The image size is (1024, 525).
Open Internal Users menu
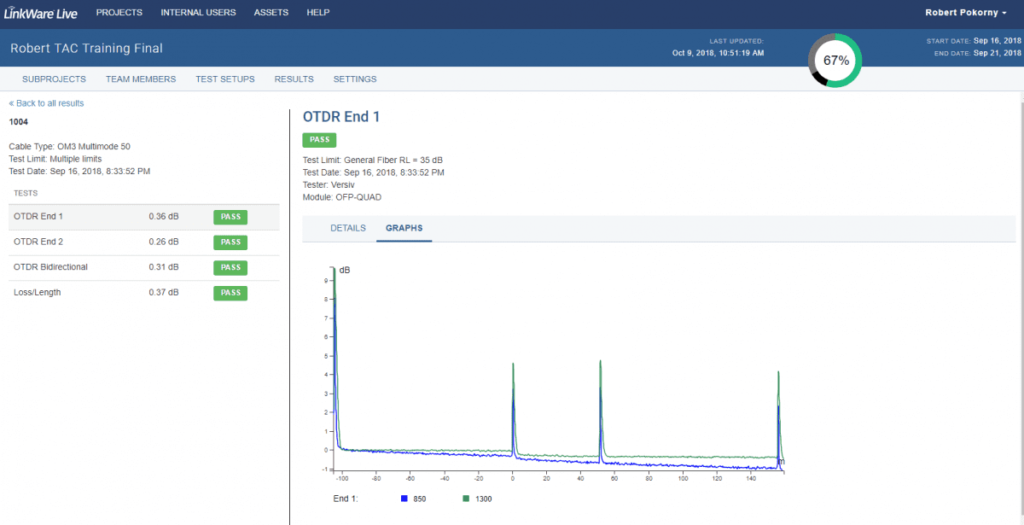point(198,13)
